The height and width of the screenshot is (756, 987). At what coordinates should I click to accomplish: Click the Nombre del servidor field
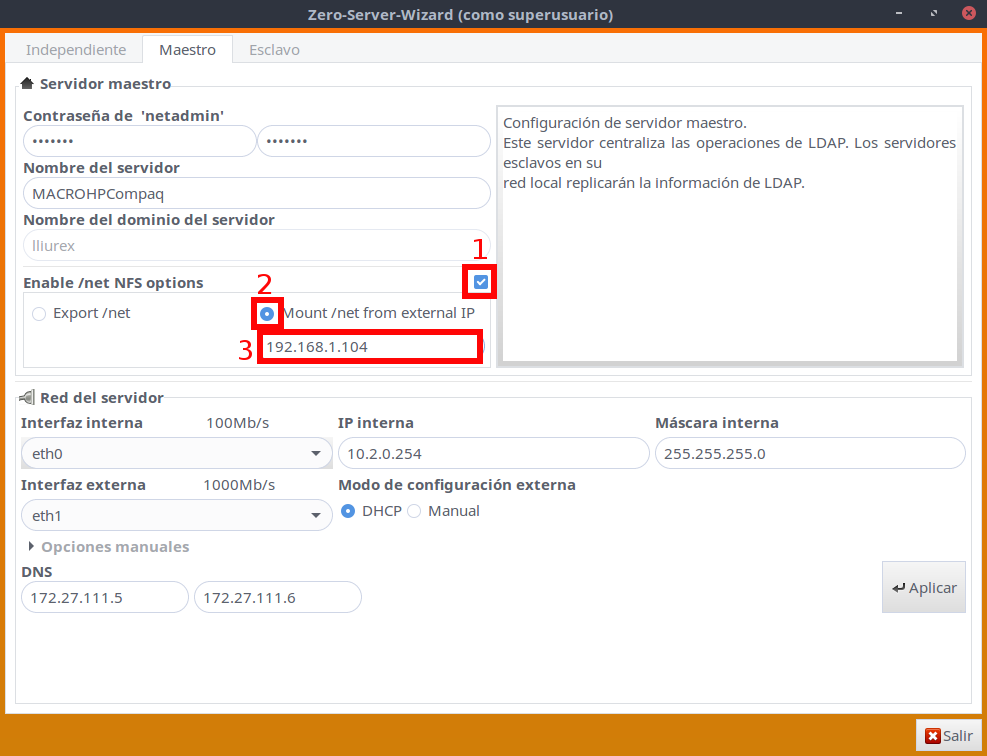click(255, 192)
